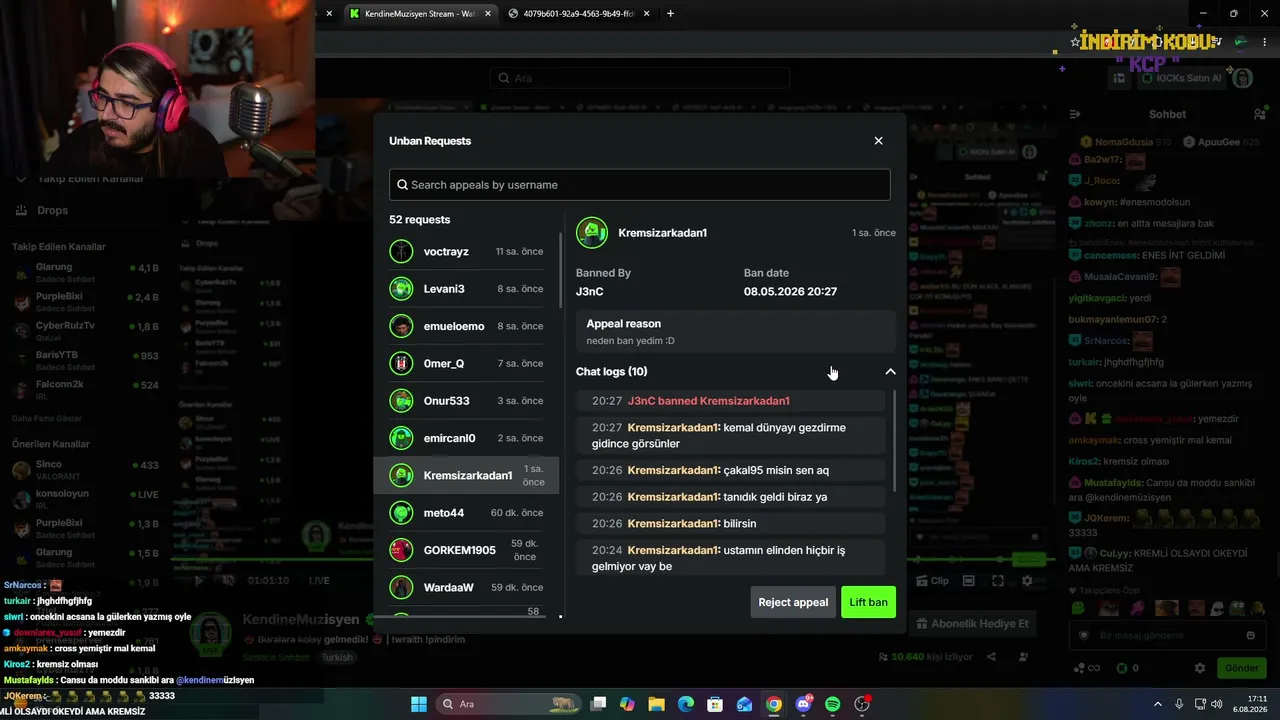This screenshot has width=1280, height=720.
Task: Select the emueloemo request row
Action: click(466, 326)
